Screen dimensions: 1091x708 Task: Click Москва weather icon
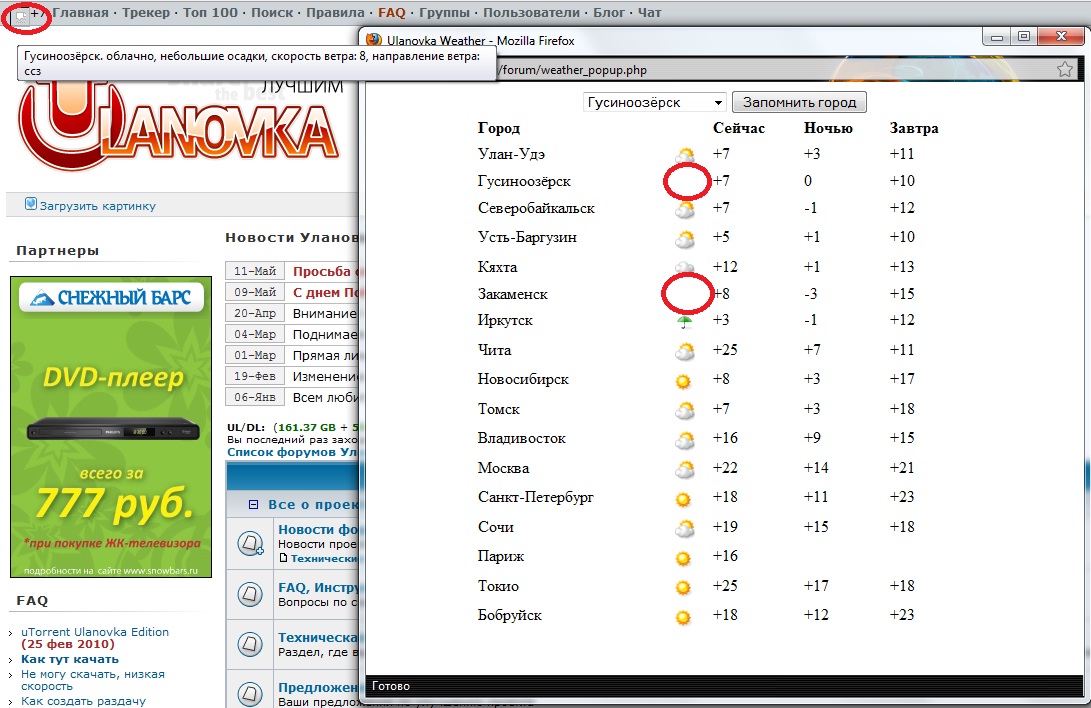pos(685,470)
